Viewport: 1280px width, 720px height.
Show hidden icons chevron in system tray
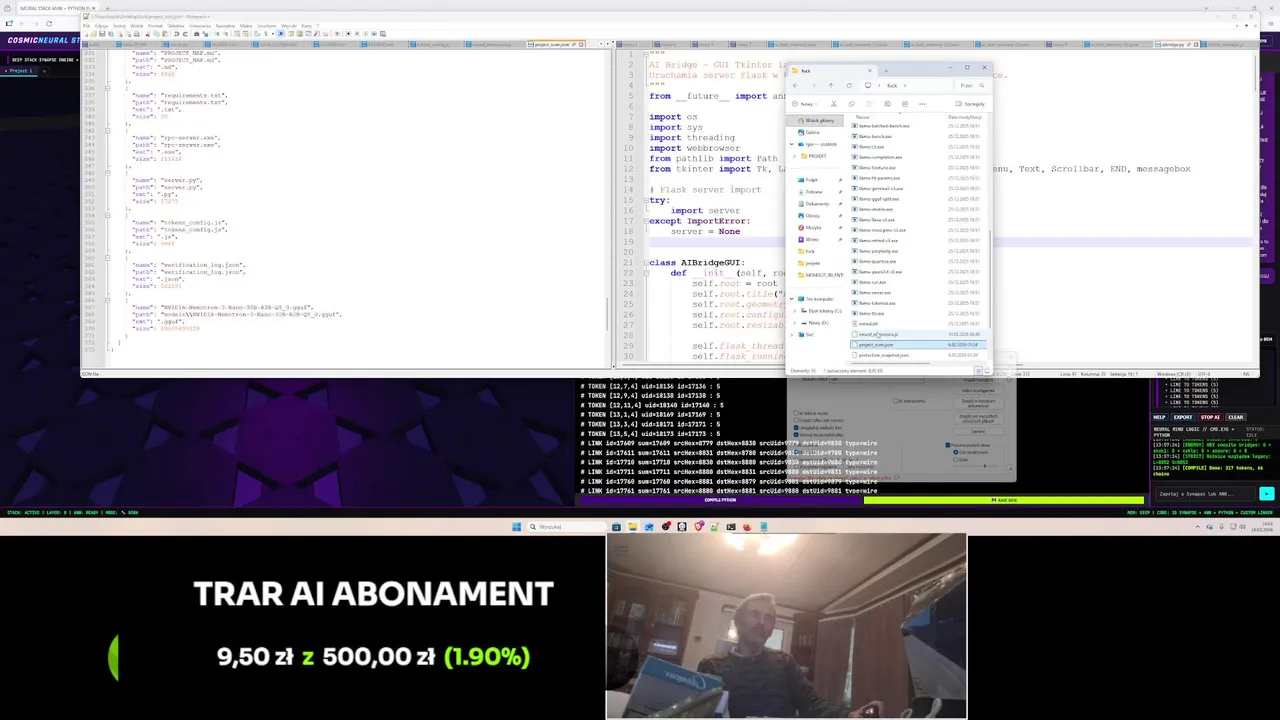1198,527
